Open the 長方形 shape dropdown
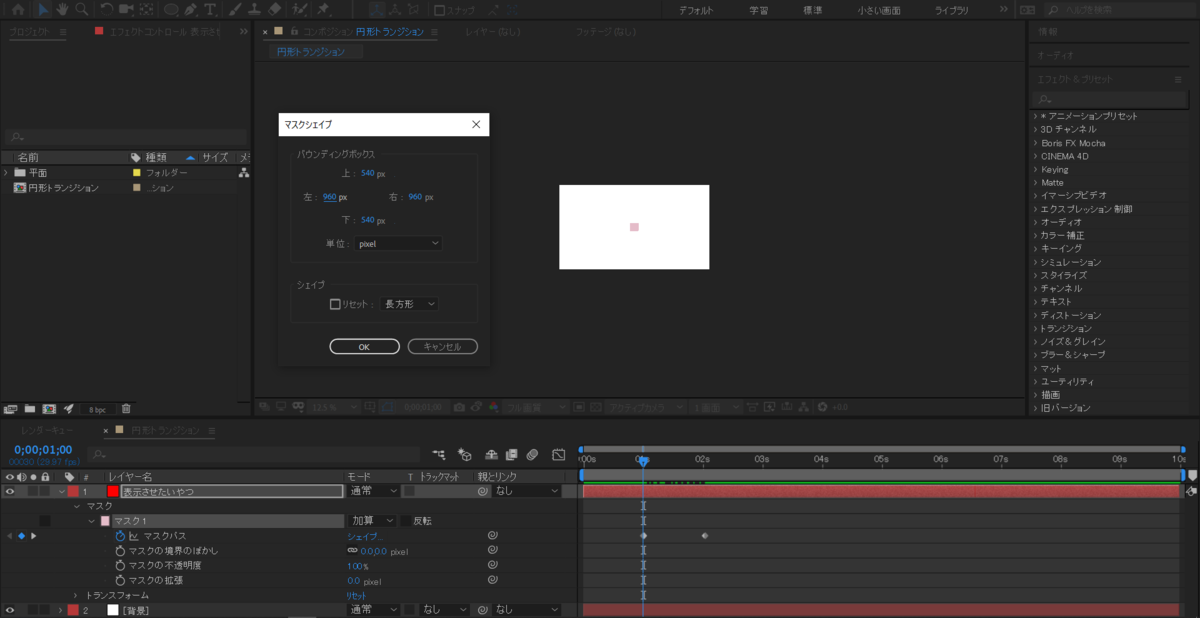 [x=409, y=304]
